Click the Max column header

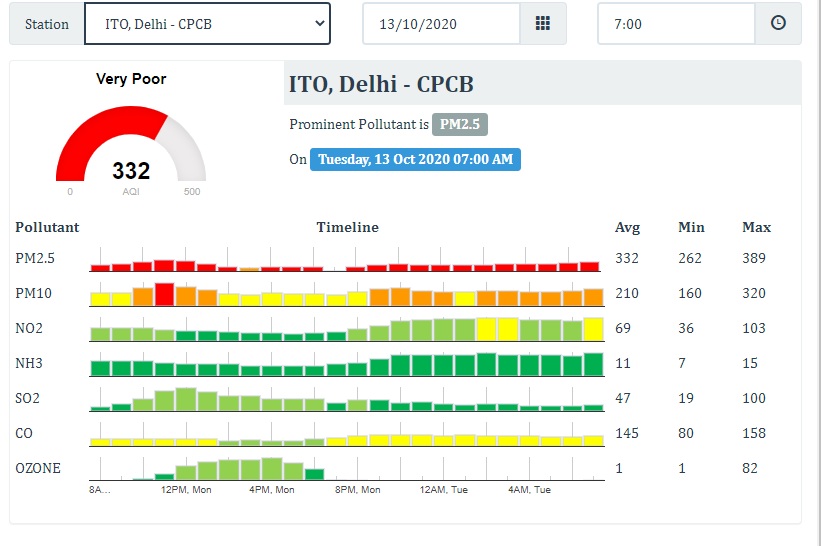pyautogui.click(x=757, y=227)
